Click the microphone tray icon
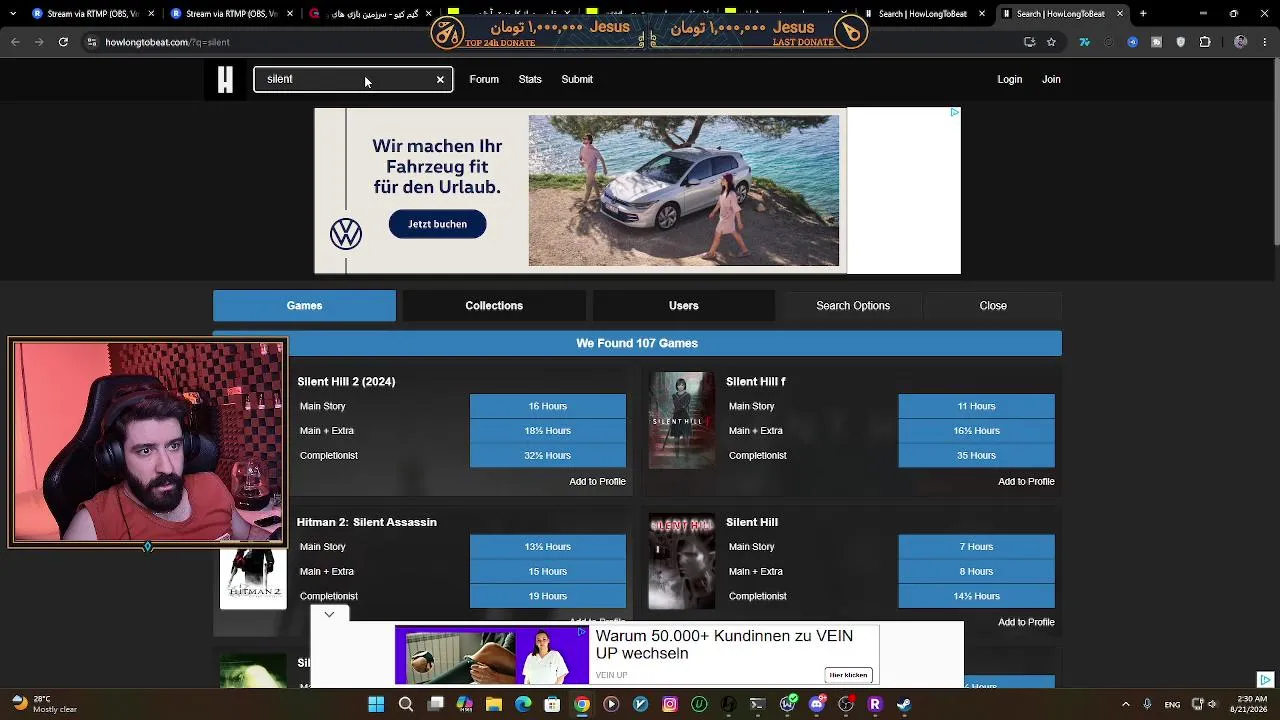This screenshot has height=720, width=1280. [1147, 704]
